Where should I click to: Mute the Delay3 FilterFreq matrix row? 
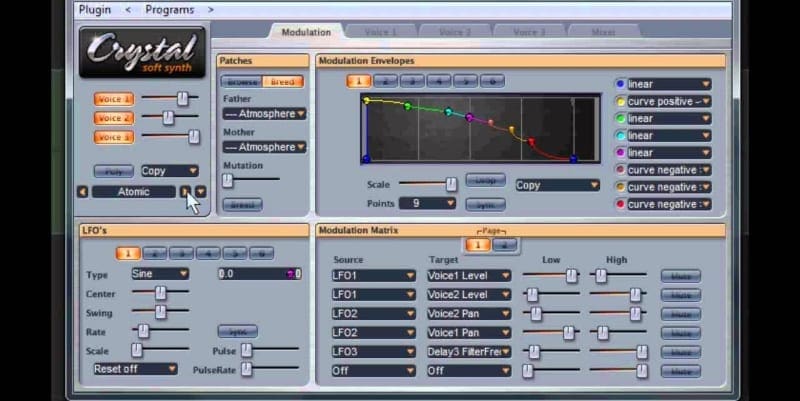[681, 352]
